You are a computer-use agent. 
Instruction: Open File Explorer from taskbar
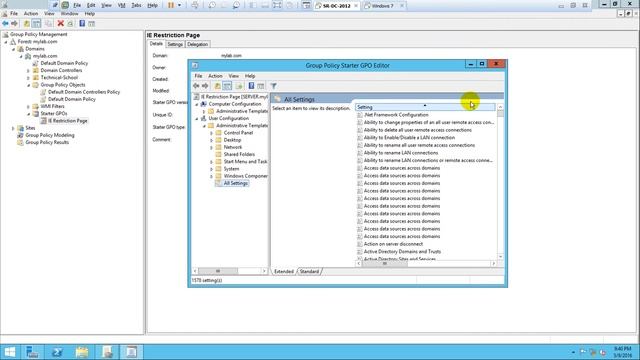click(82, 352)
